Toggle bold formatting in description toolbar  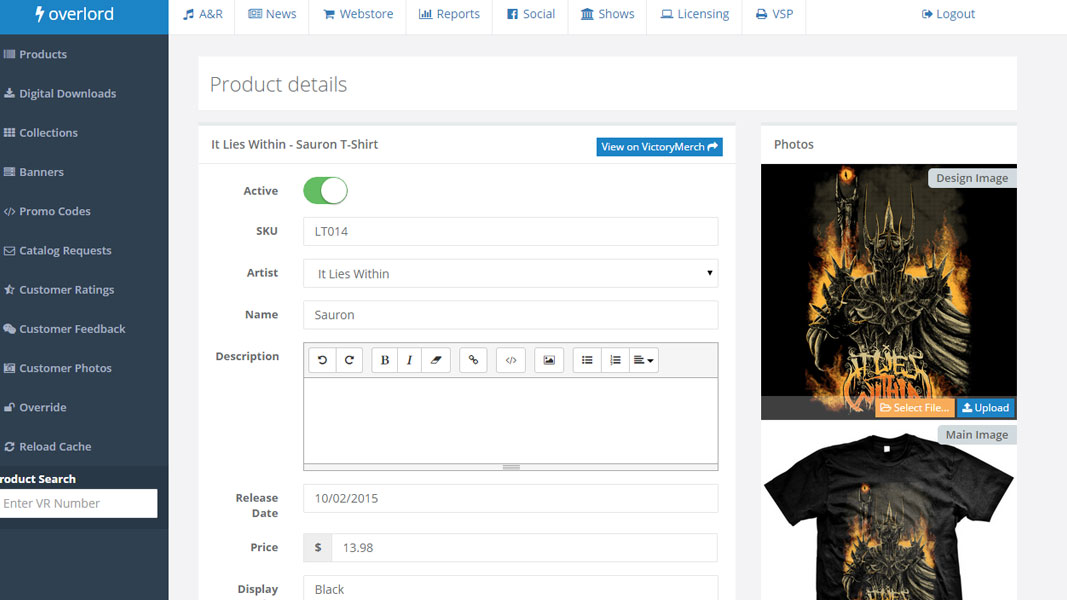(x=385, y=360)
